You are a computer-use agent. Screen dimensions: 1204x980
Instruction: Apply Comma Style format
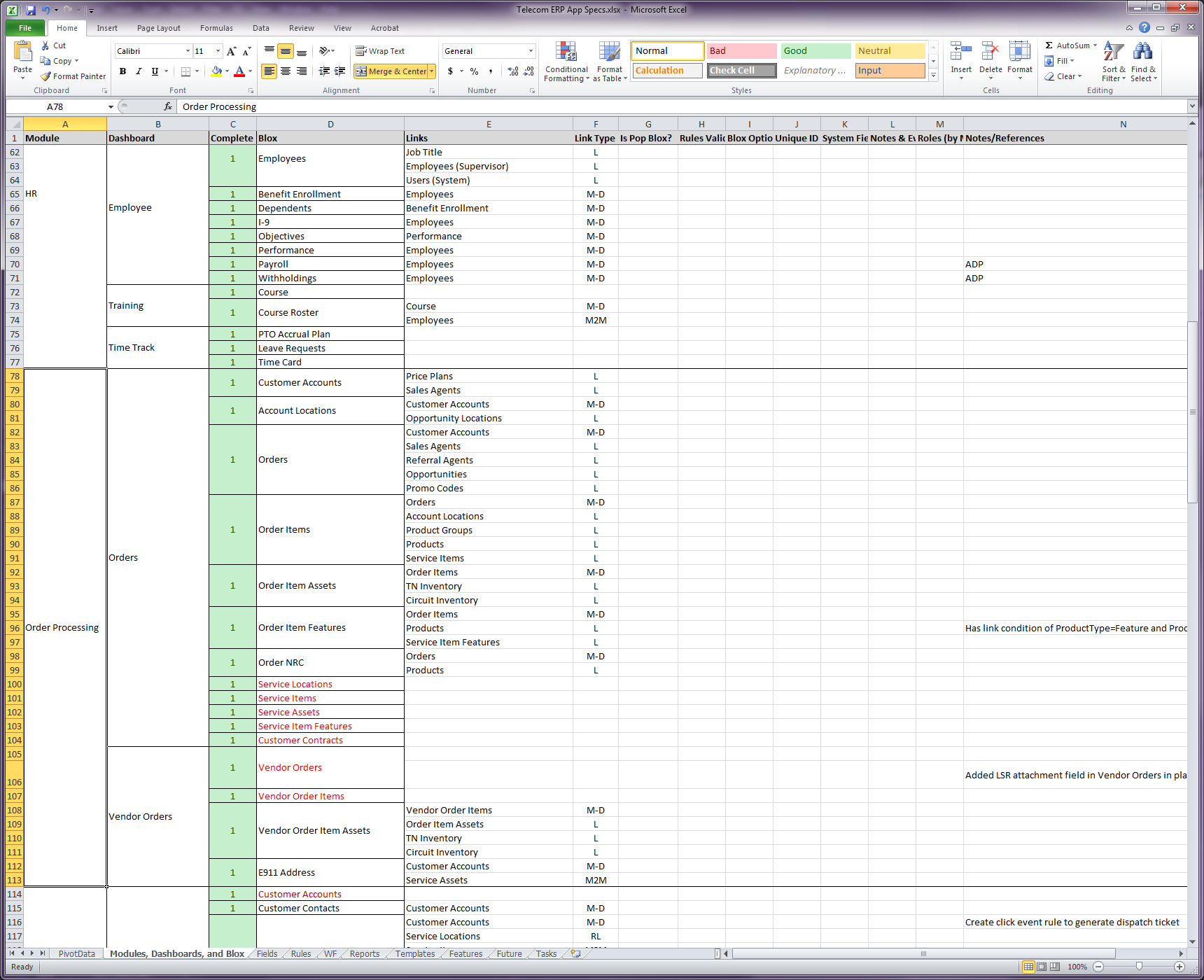491,71
